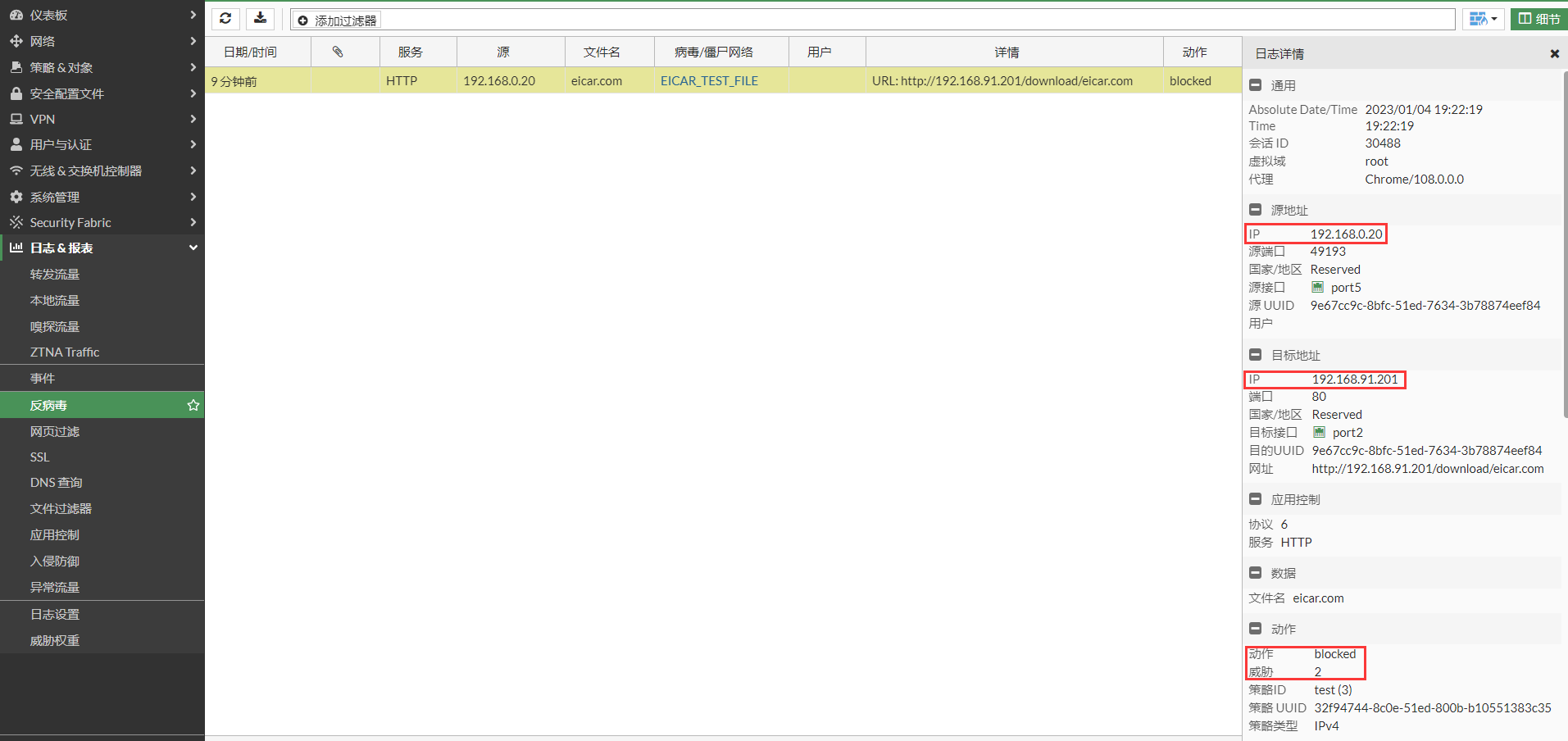Click the 添加过滤器 filter field

[x=872, y=20]
